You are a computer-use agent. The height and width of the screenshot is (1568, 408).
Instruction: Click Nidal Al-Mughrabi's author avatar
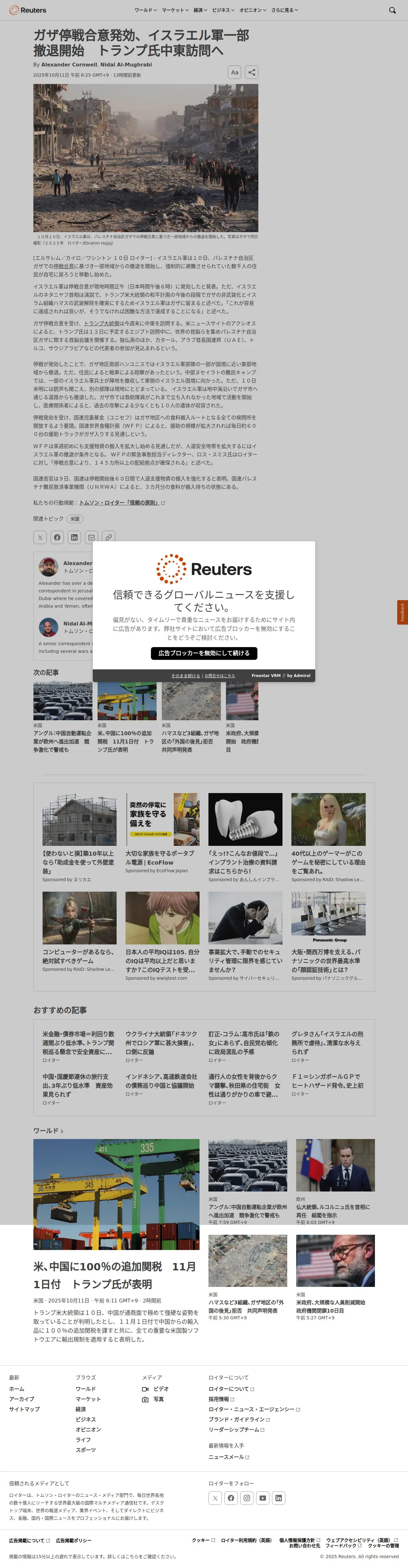pos(49,627)
